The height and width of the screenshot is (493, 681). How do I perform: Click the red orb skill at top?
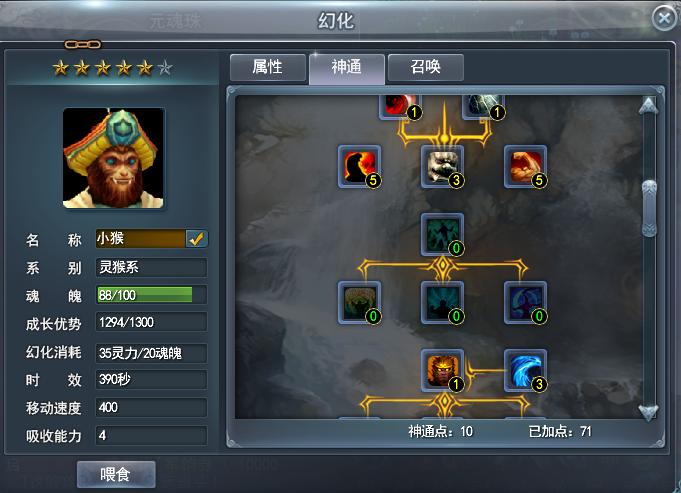tap(400, 107)
